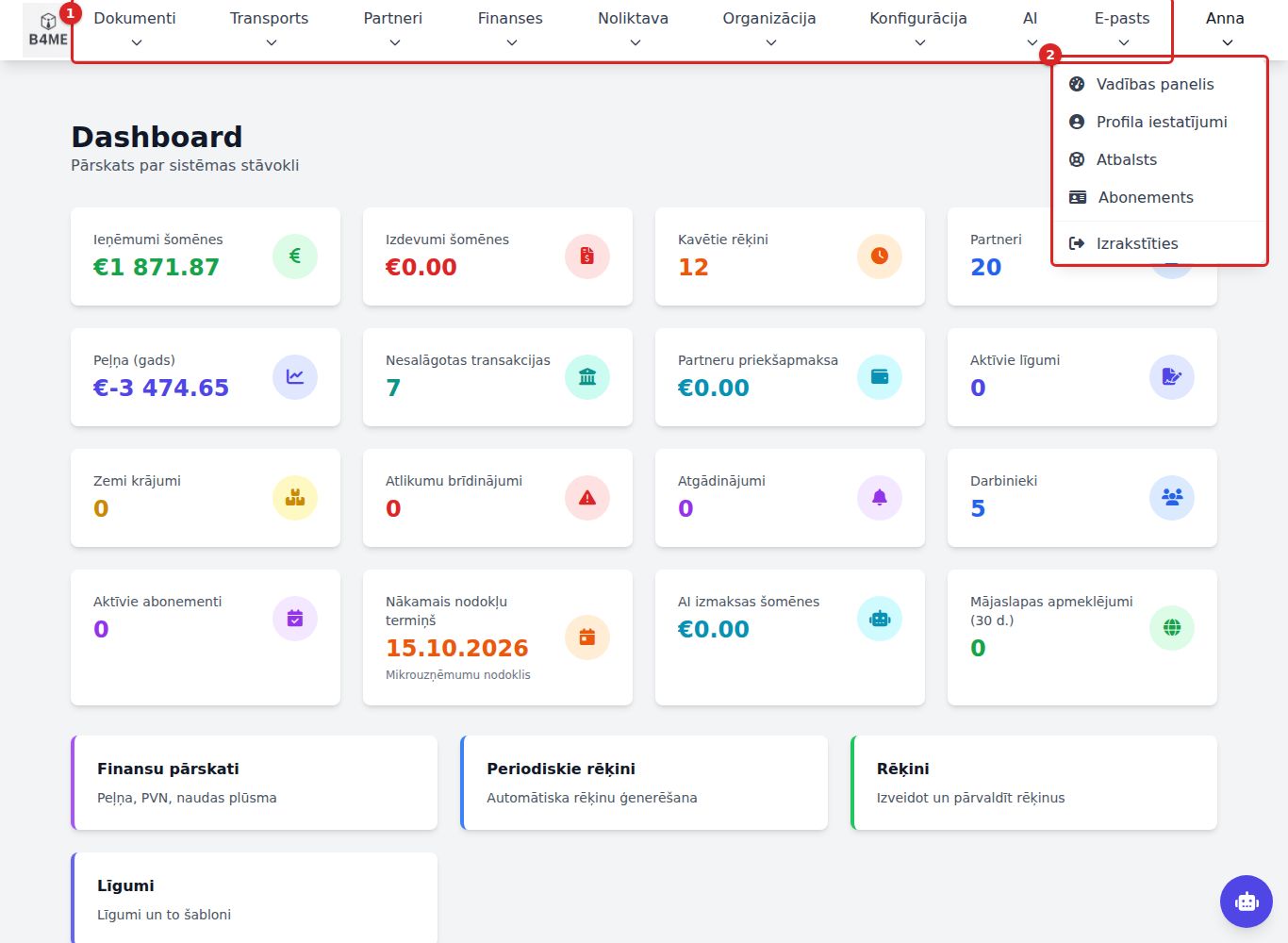Image resolution: width=1288 pixels, height=943 pixels.
Task: Click the bell icon in Atgādinājumi card
Action: click(x=880, y=497)
